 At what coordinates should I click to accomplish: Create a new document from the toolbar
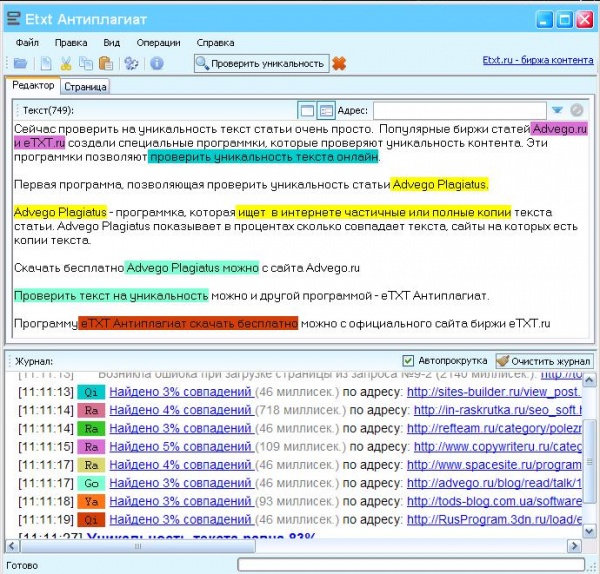click(46, 63)
